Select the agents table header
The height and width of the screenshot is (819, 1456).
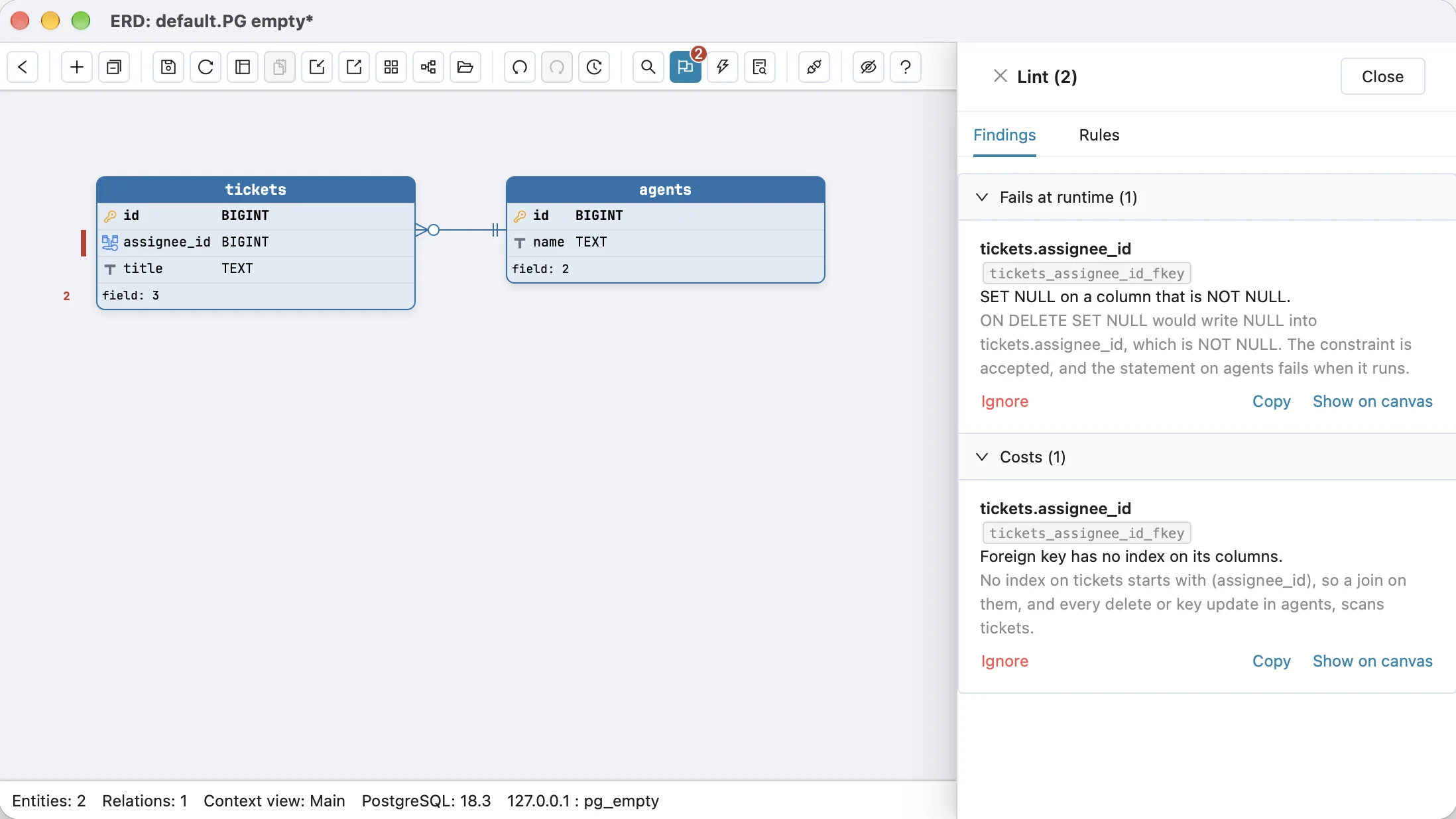pyautogui.click(x=665, y=190)
